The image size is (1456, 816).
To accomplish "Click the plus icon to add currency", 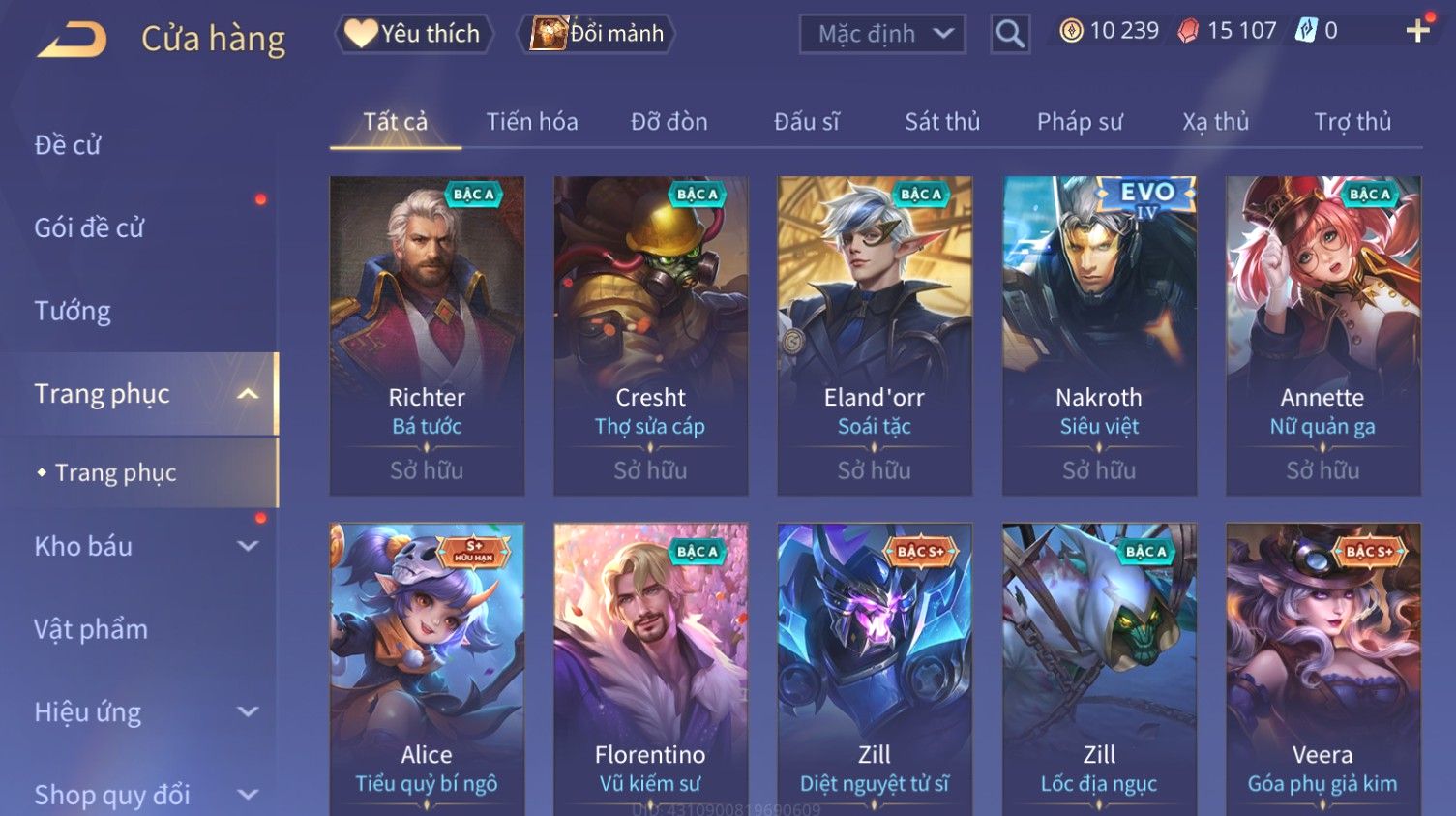I will point(1418,31).
